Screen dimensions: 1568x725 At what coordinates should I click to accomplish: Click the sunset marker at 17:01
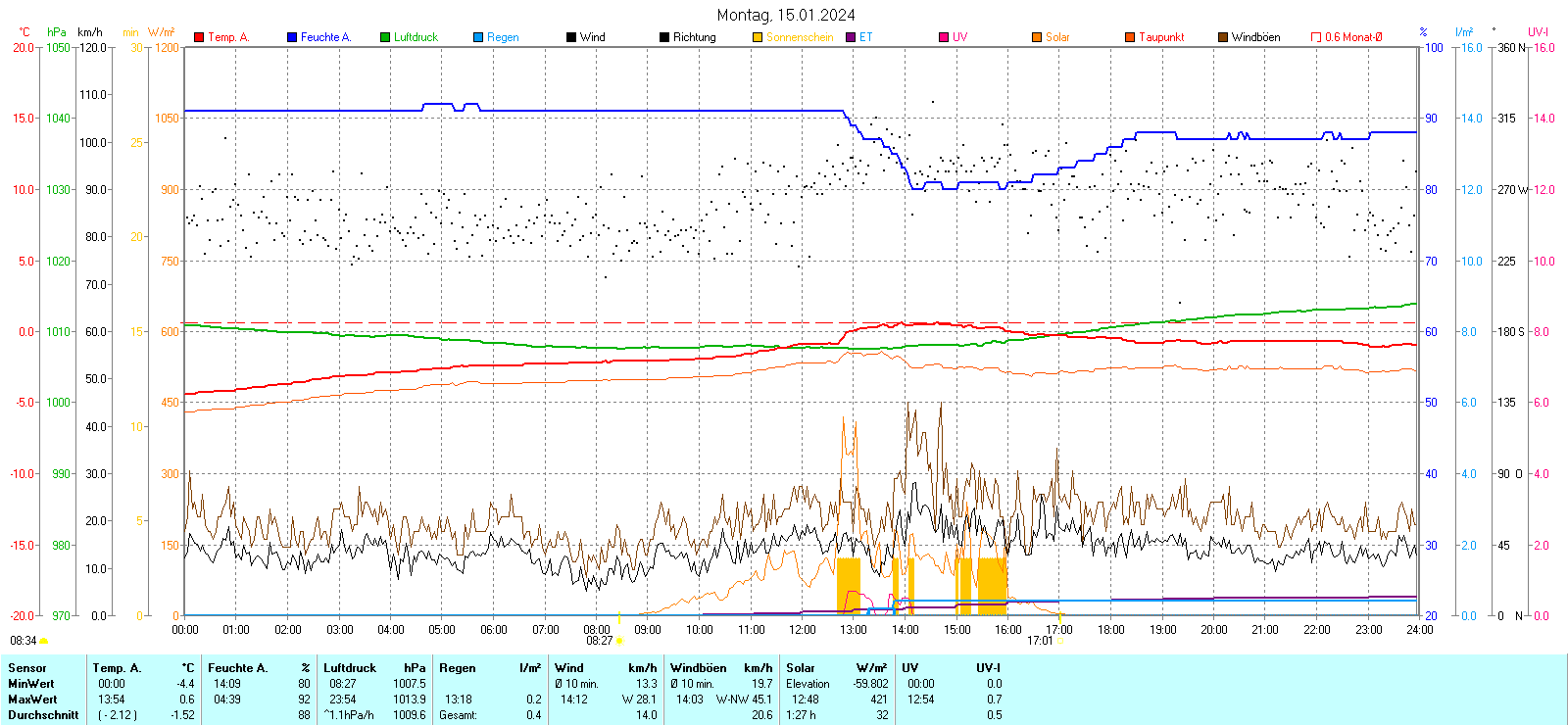tap(1059, 641)
